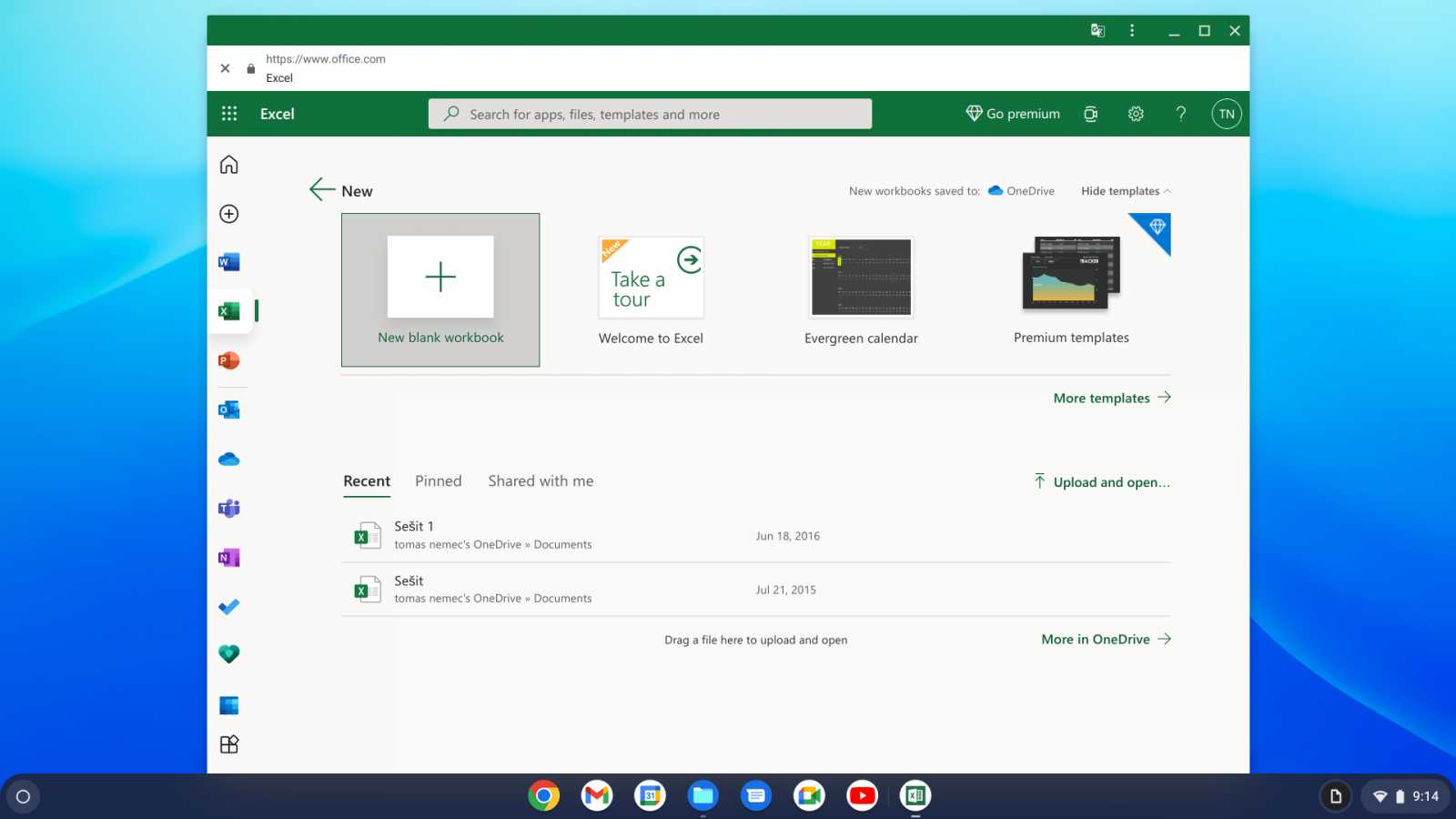The width and height of the screenshot is (1456, 819).
Task: Stop loading with the X near URL
Action: click(225, 68)
